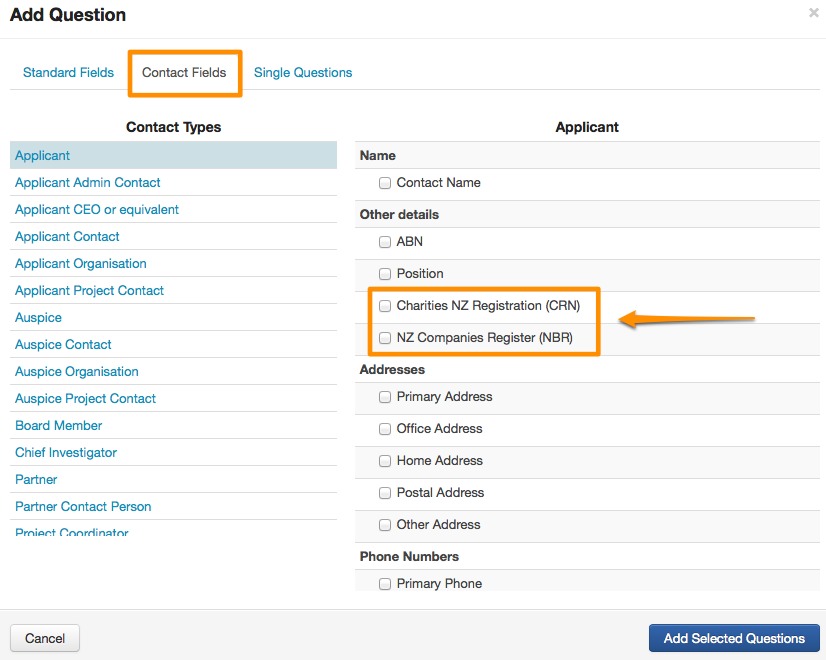
Task: Check the Primary Address box
Action: (x=385, y=397)
